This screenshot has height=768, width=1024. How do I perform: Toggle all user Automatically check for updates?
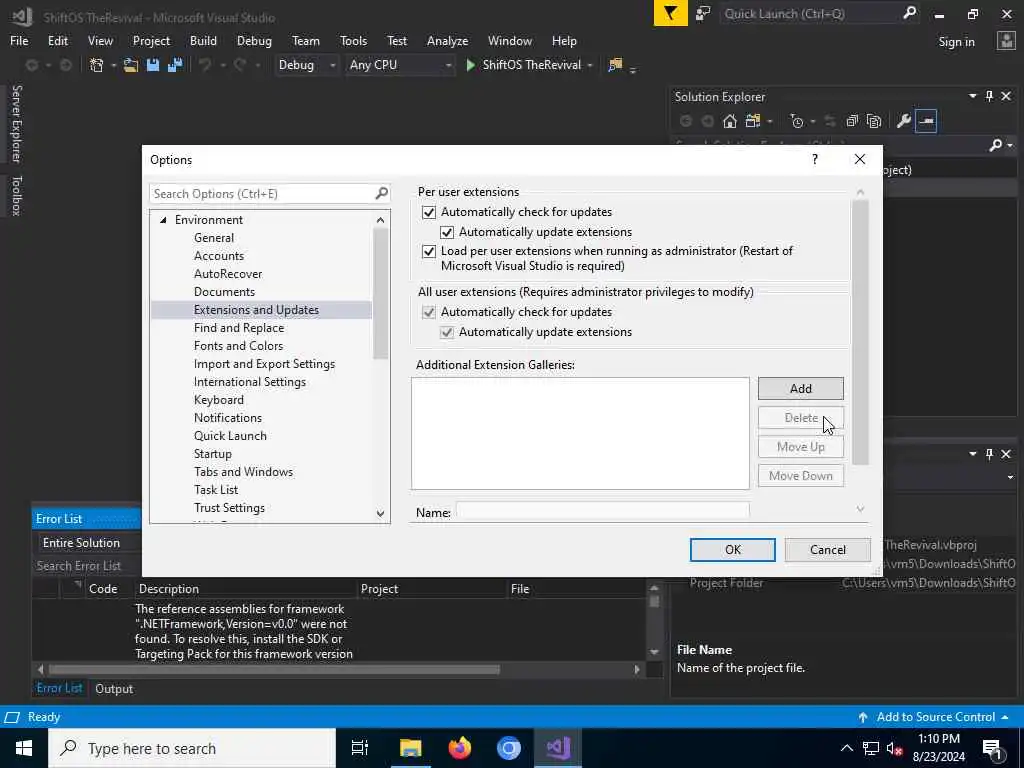(428, 312)
